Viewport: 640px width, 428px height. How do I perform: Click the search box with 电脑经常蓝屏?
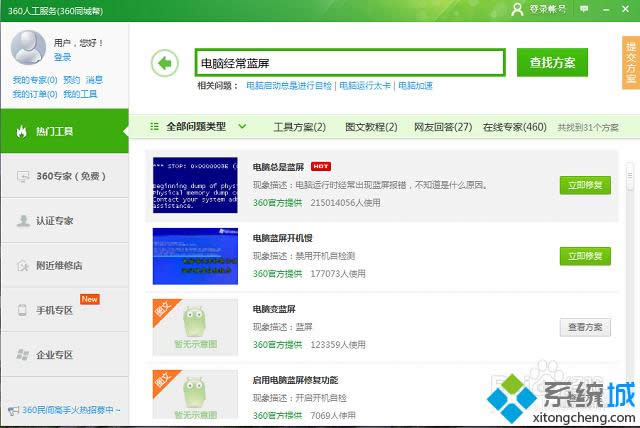[349, 63]
